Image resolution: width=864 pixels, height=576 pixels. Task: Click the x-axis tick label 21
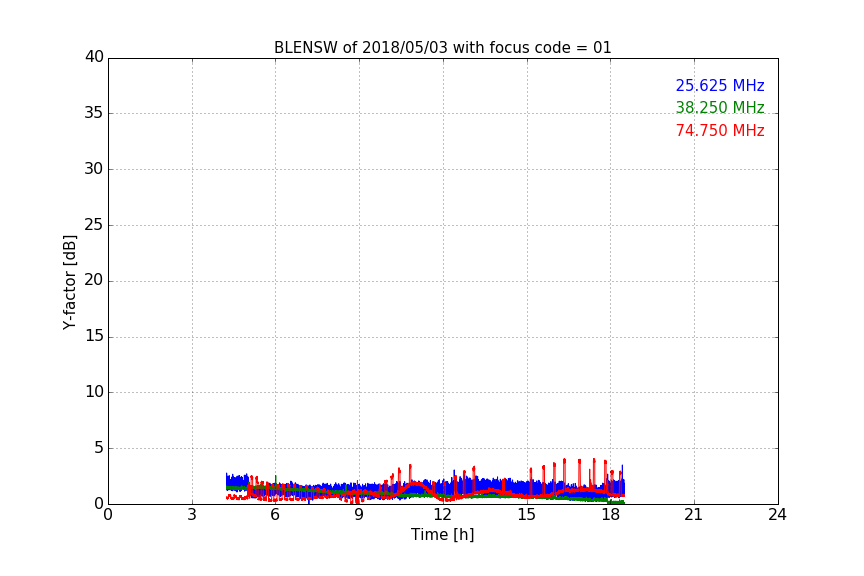694,515
